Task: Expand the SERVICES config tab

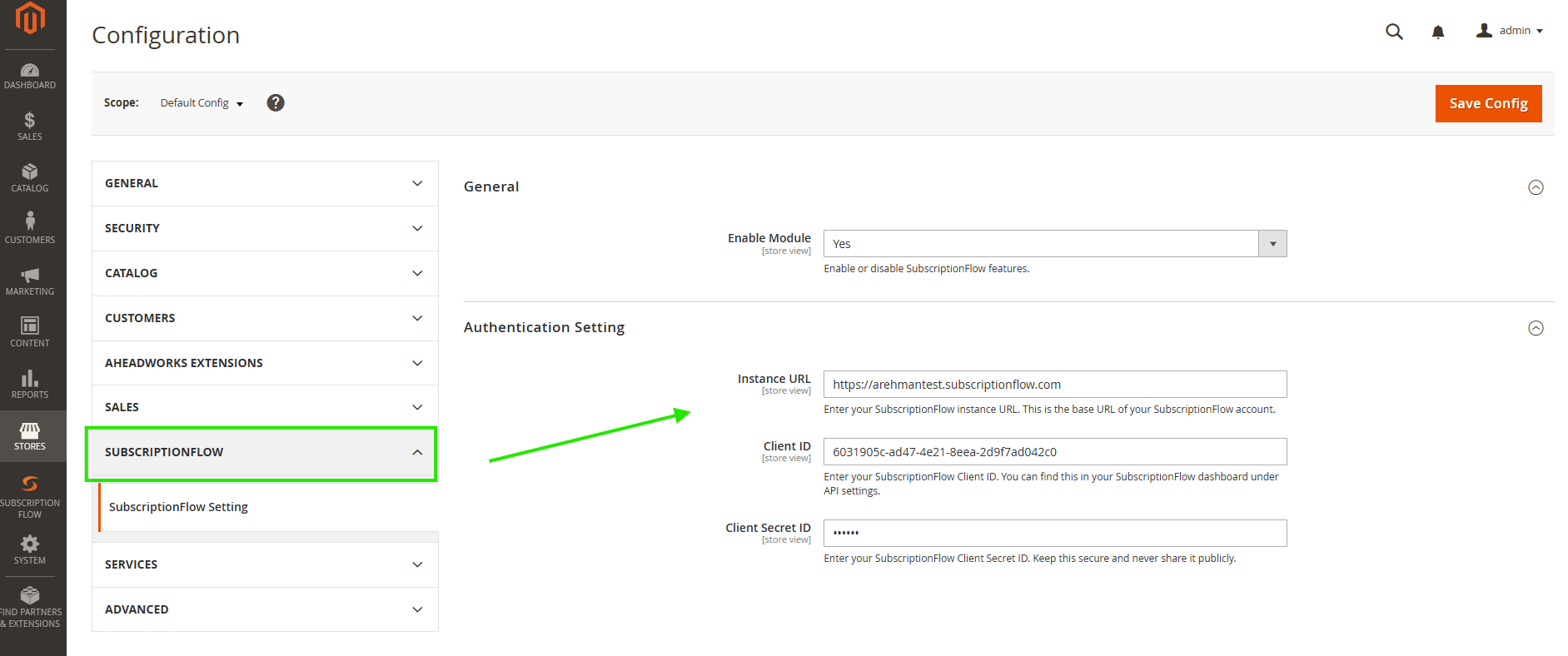Action: click(265, 564)
